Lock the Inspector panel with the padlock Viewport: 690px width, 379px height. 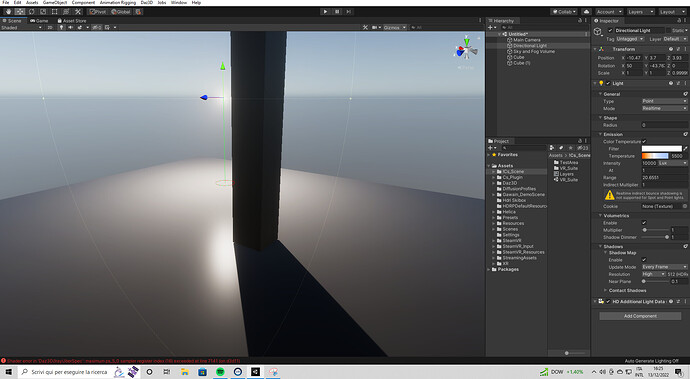[679, 20]
